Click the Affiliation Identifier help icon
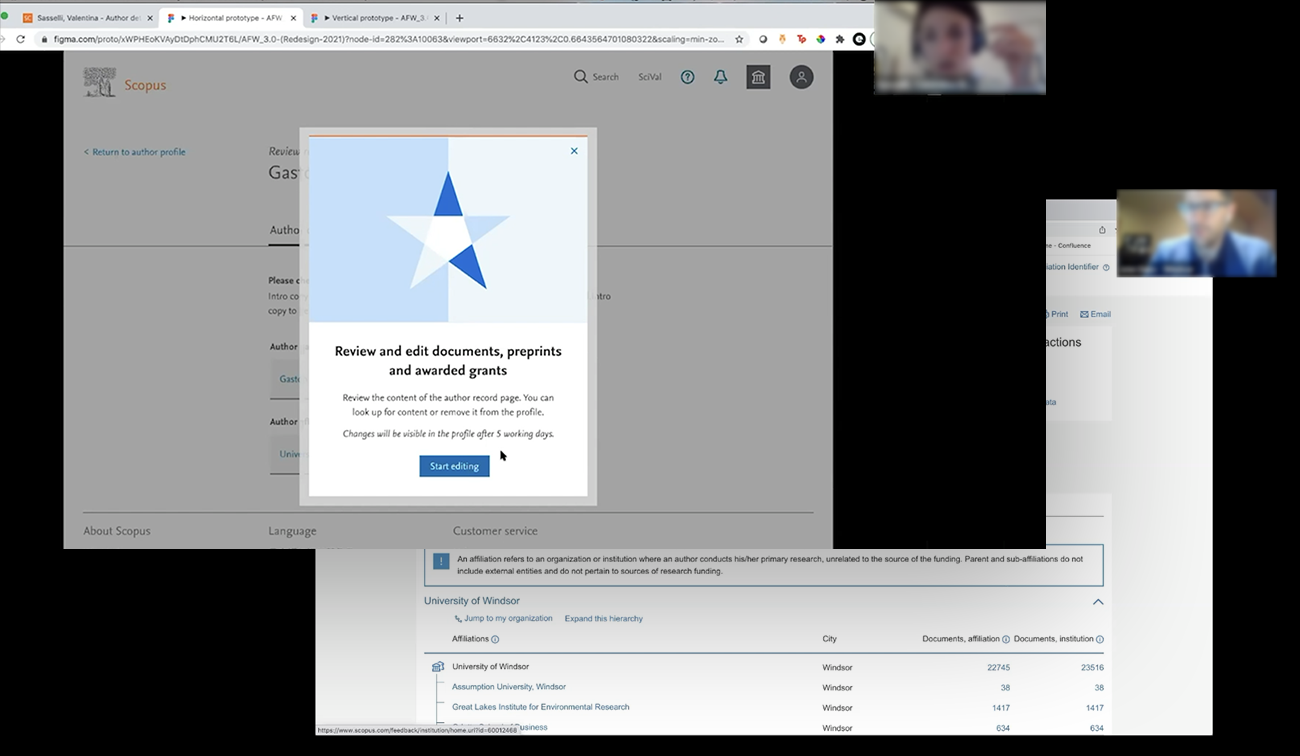 (x=1106, y=268)
